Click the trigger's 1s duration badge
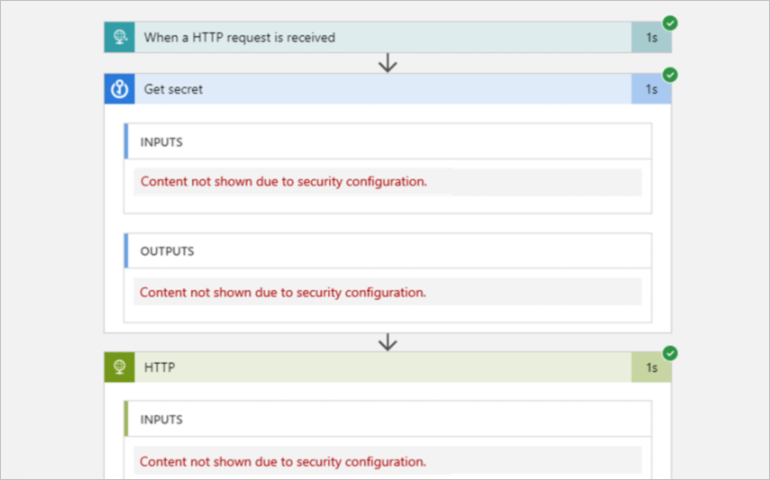 (x=651, y=38)
